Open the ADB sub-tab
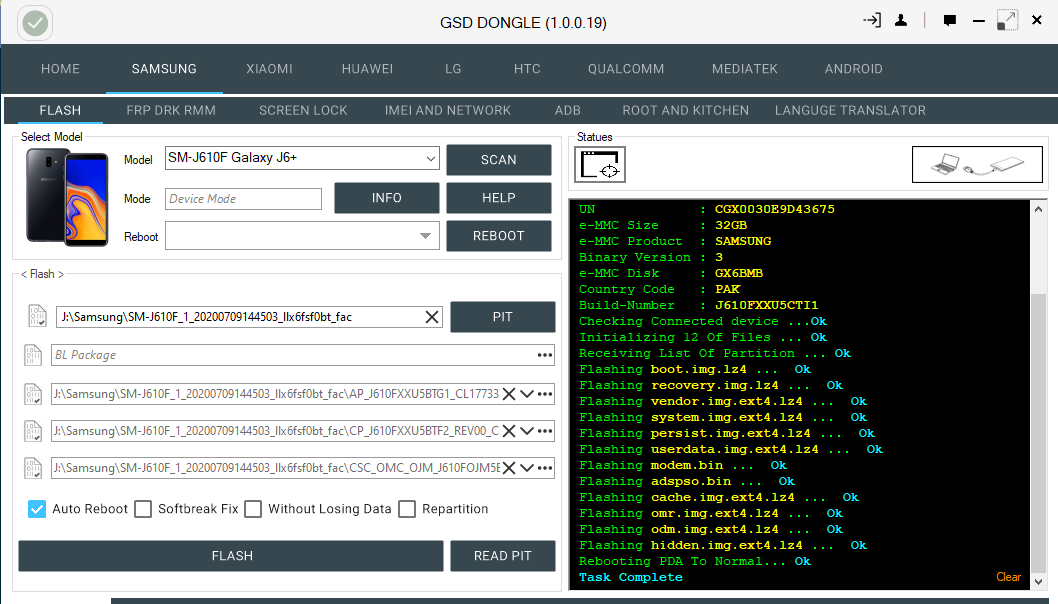The image size is (1058, 604). coord(567,111)
